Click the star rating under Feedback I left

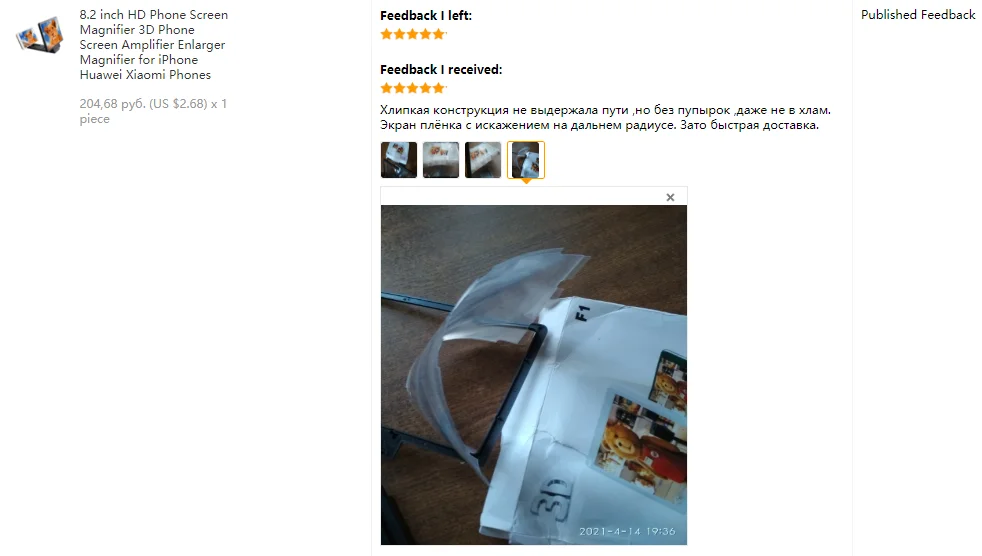click(413, 34)
